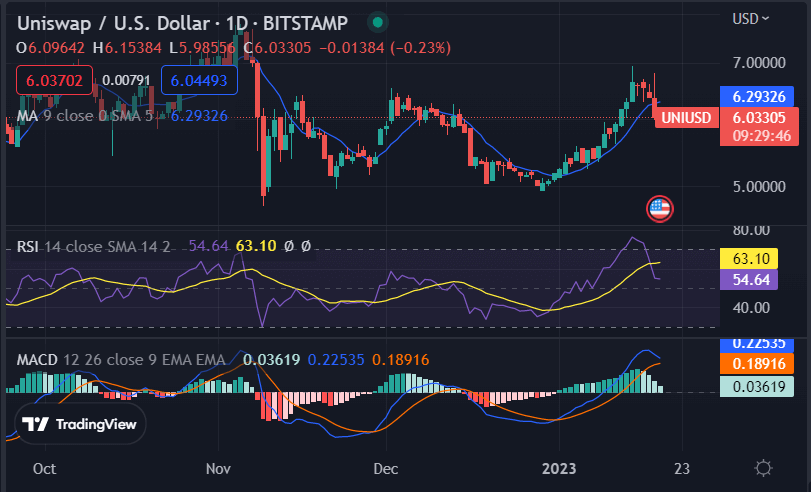Click the Oct label on time axis
Screen dimensions: 811x492
click(44, 469)
